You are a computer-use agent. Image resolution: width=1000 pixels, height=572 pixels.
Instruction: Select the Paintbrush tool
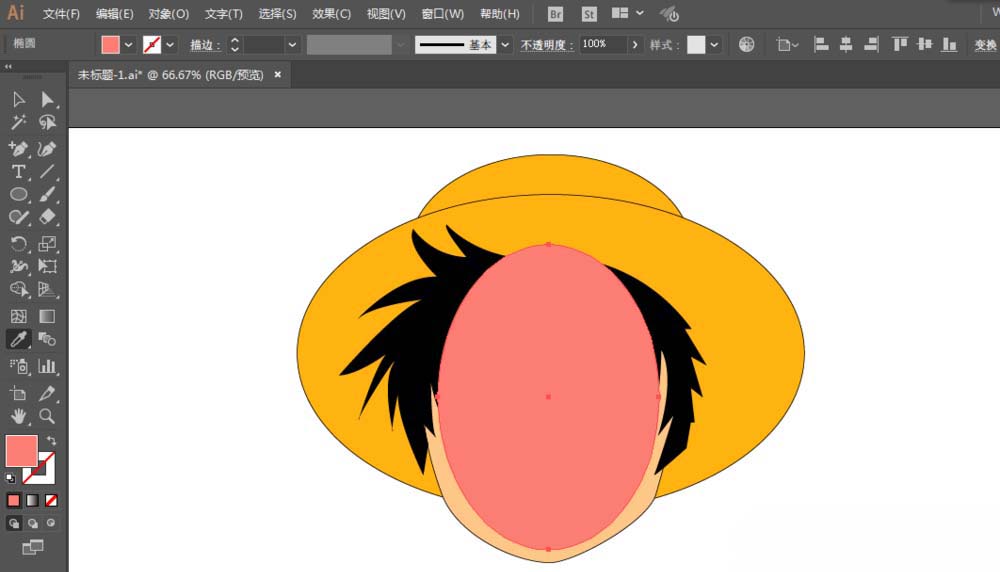47,194
